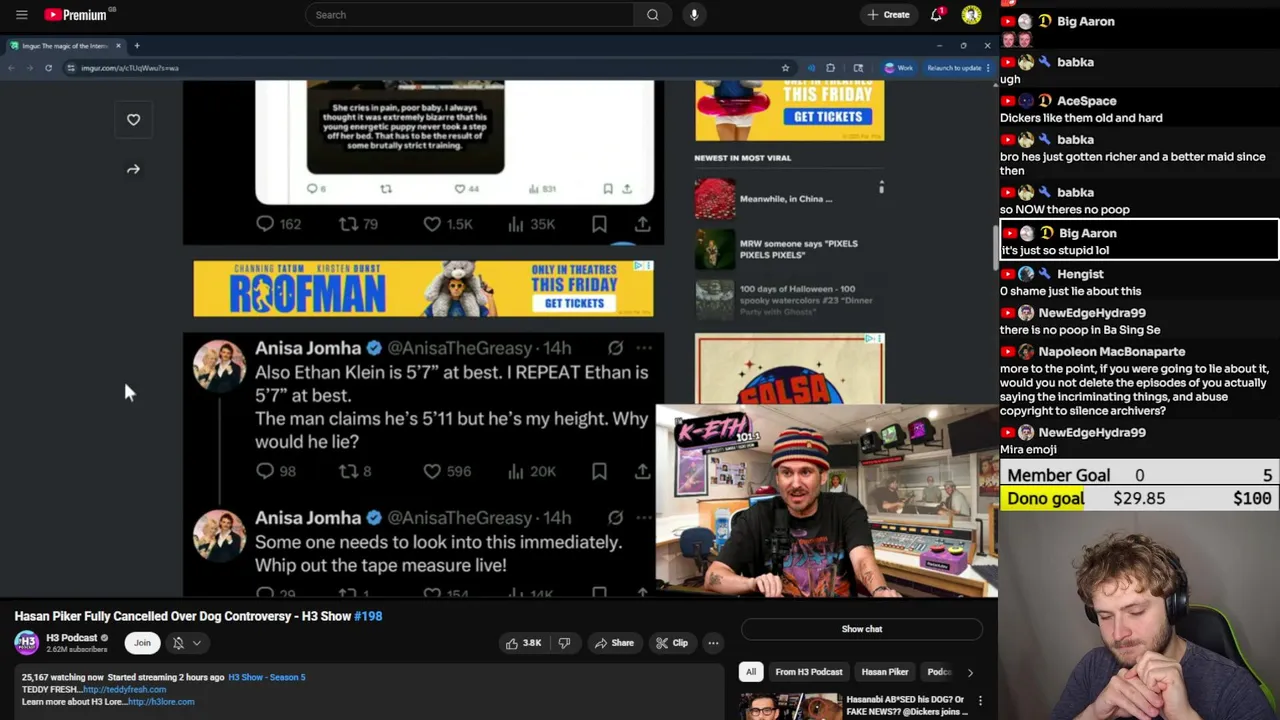1280x720 pixels.
Task: Focus the YouTube search field
Action: tap(469, 15)
